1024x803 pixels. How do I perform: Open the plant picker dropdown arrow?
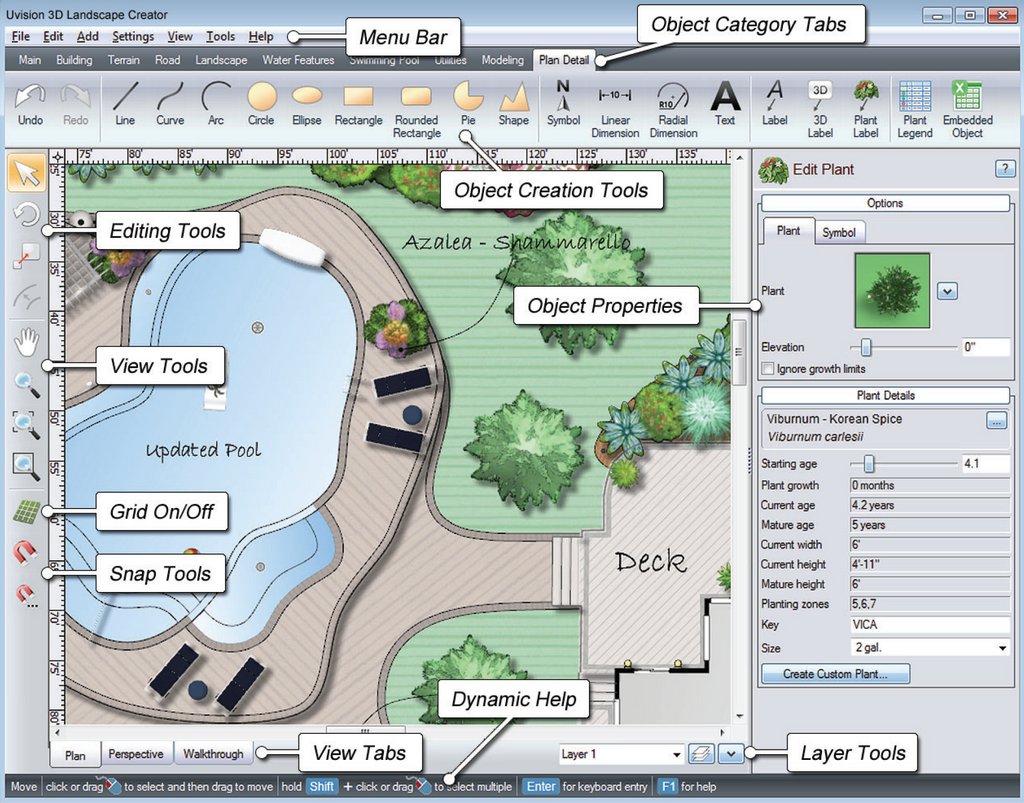(947, 291)
